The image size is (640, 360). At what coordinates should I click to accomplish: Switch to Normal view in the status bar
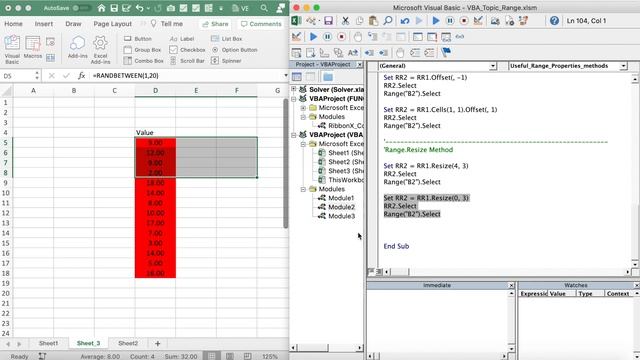coord(212,356)
